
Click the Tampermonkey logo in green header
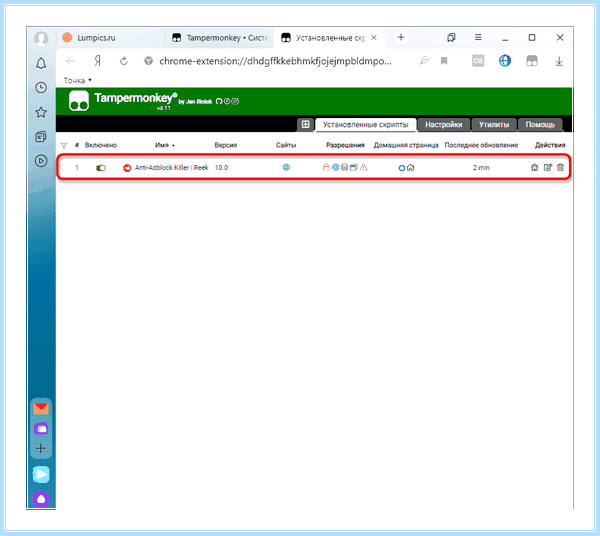[79, 101]
